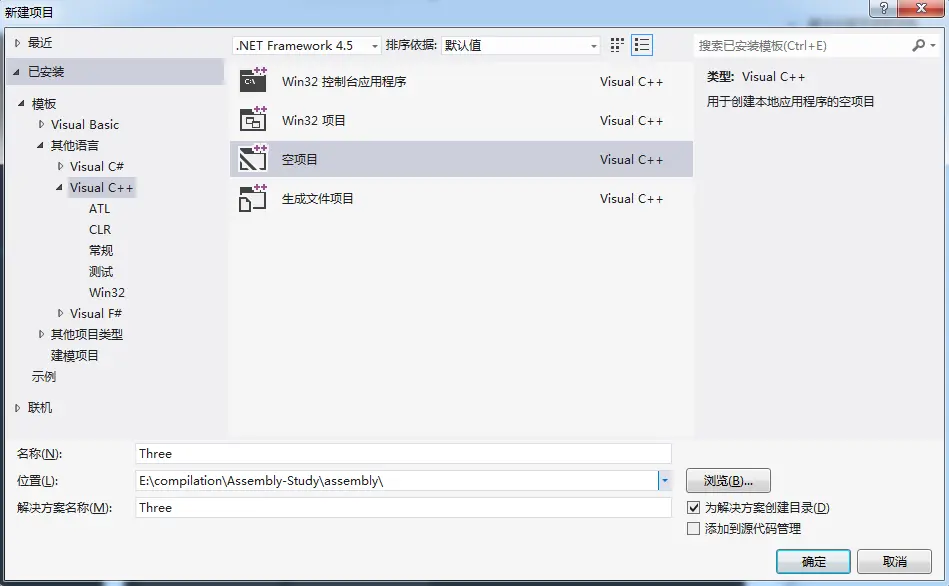Click the 空项目 template icon
The image size is (949, 586).
(x=253, y=159)
